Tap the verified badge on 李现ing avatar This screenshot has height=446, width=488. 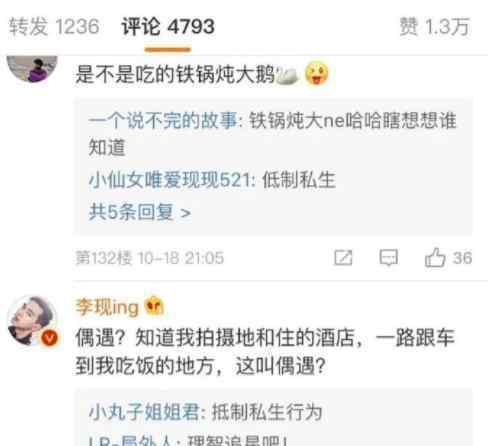pyautogui.click(x=49, y=338)
